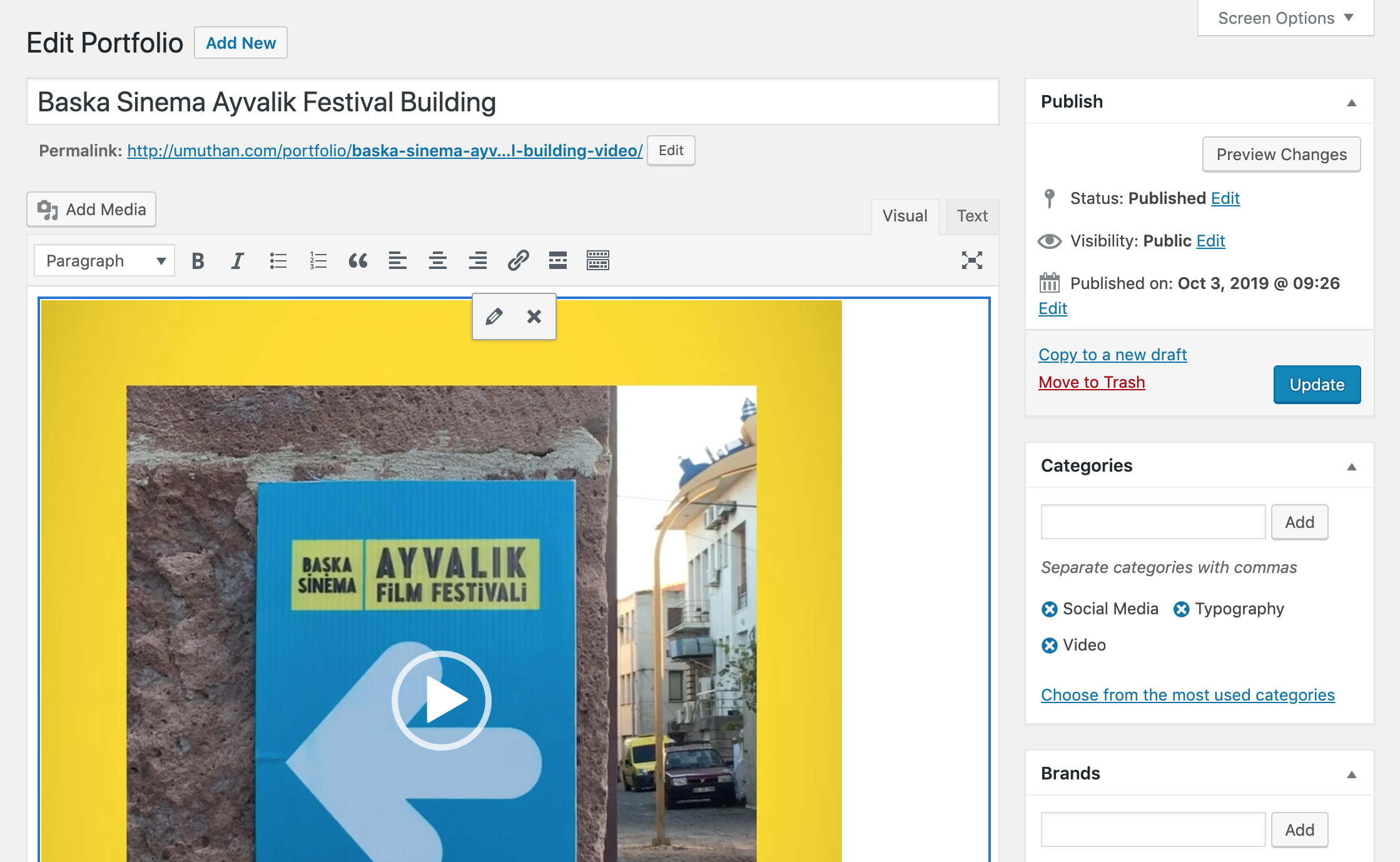The image size is (1400, 862).
Task: Focus the Categories text input
Action: 1153,522
